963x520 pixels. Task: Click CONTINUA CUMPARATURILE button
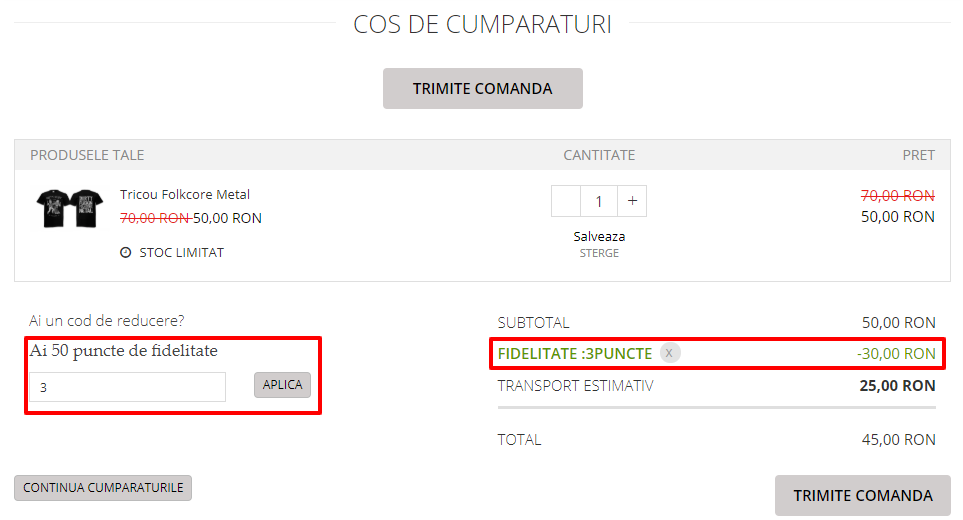pos(103,487)
